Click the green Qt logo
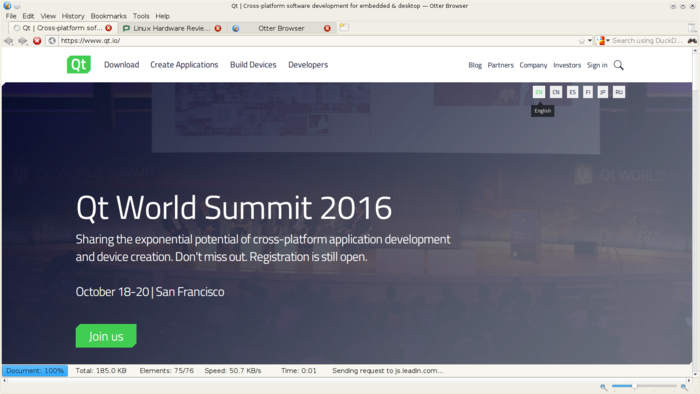Viewport: 700px width, 394px height. pyautogui.click(x=79, y=64)
